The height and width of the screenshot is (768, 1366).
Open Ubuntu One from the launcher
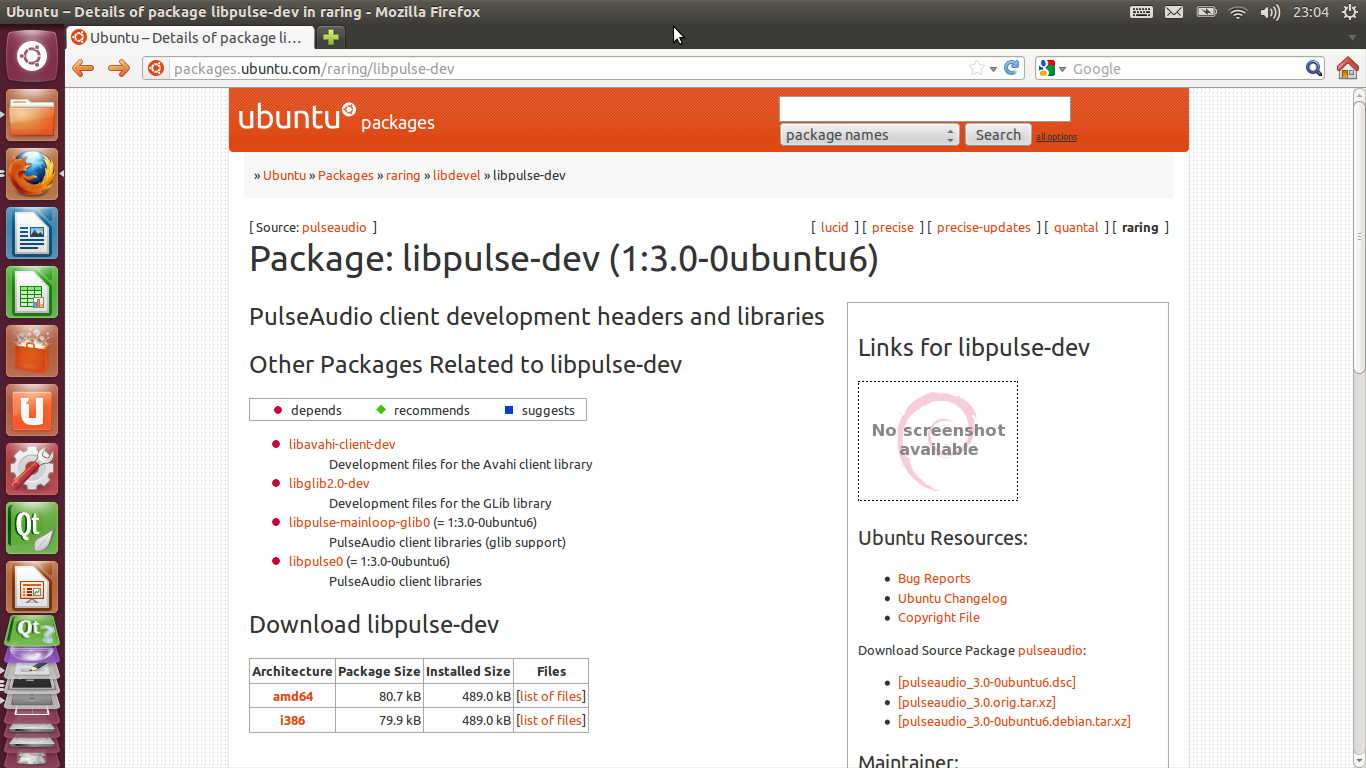pyautogui.click(x=32, y=411)
